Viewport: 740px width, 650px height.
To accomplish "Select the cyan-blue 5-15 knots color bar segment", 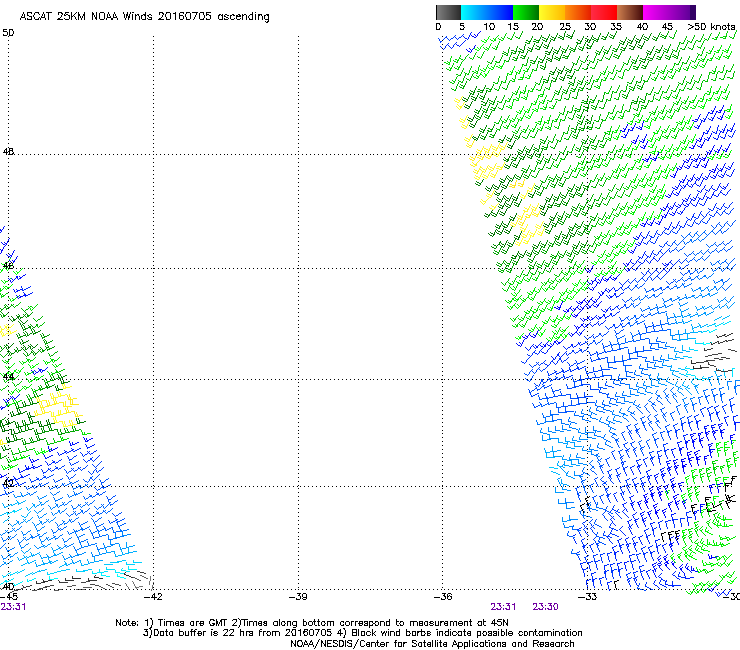I will 487,12.
